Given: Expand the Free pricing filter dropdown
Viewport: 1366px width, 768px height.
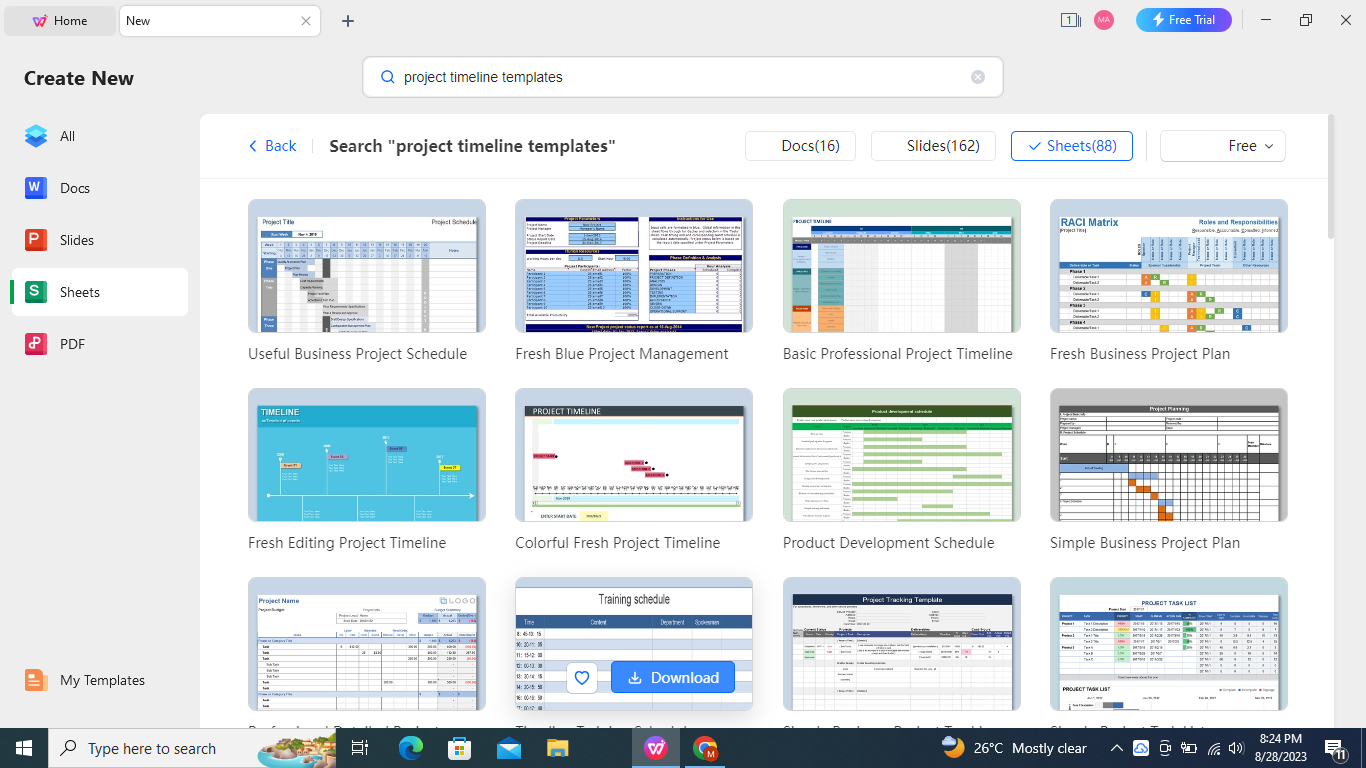Looking at the screenshot, I should click(1222, 146).
